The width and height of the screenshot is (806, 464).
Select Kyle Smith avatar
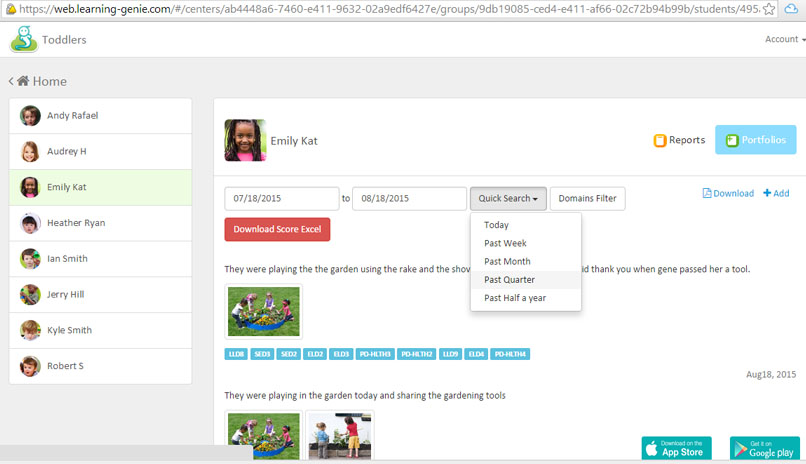[x=30, y=330]
